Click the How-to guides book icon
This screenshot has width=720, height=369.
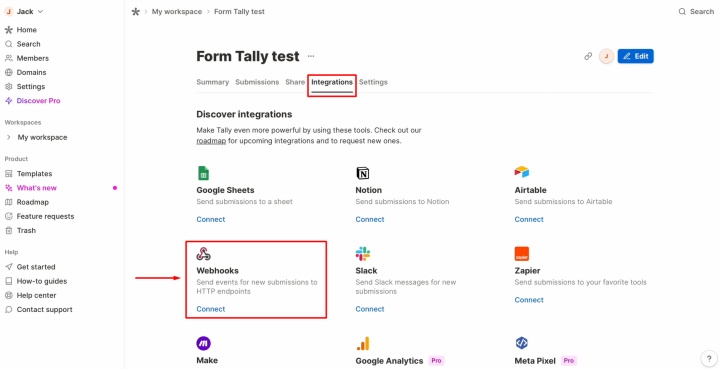coord(8,281)
